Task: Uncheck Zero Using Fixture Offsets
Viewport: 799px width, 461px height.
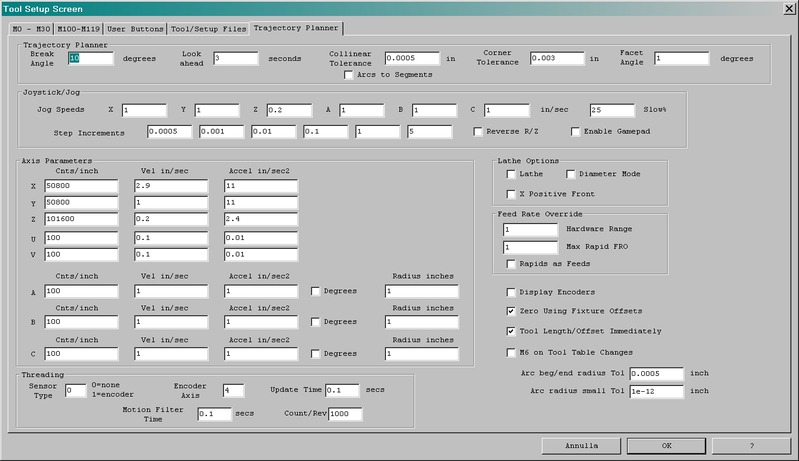Action: tap(511, 311)
